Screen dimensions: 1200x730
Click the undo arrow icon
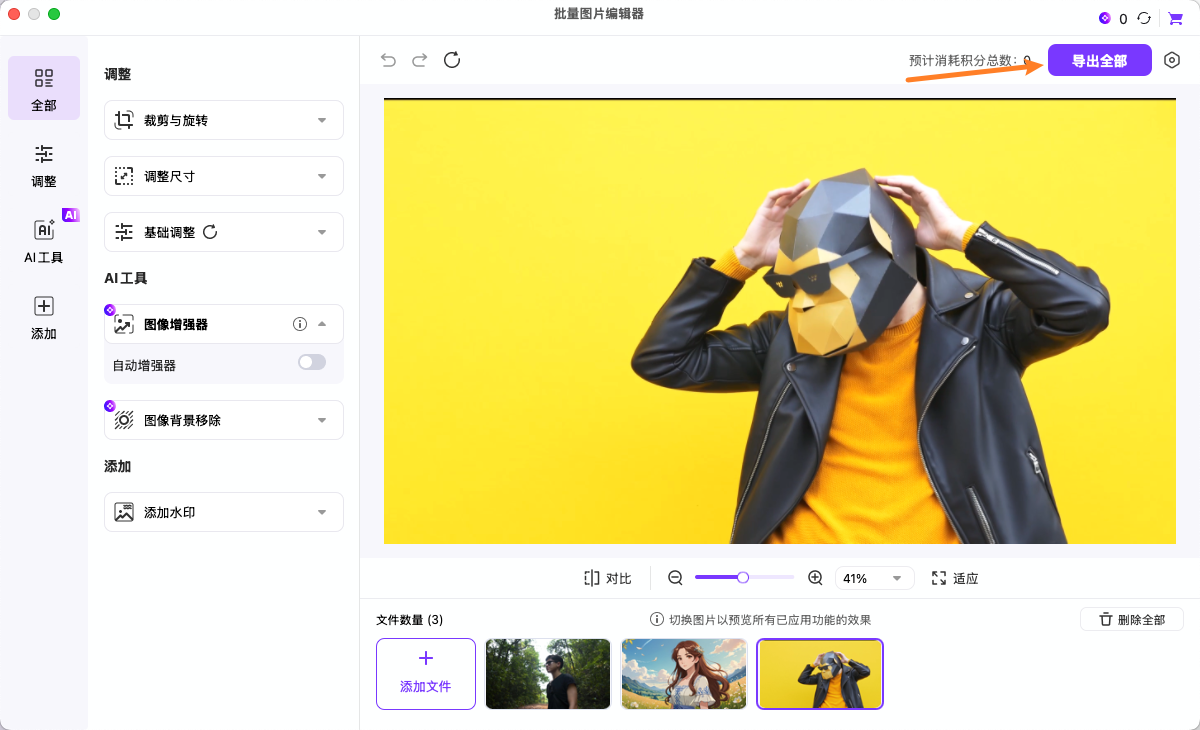coord(388,60)
